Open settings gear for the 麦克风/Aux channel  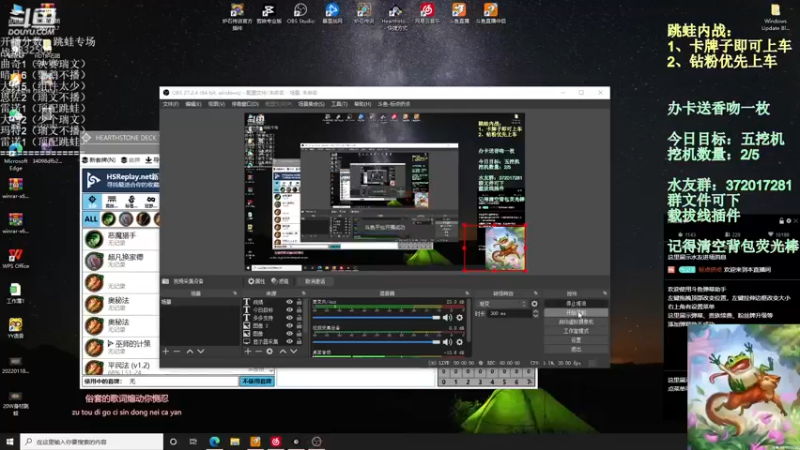460,317
